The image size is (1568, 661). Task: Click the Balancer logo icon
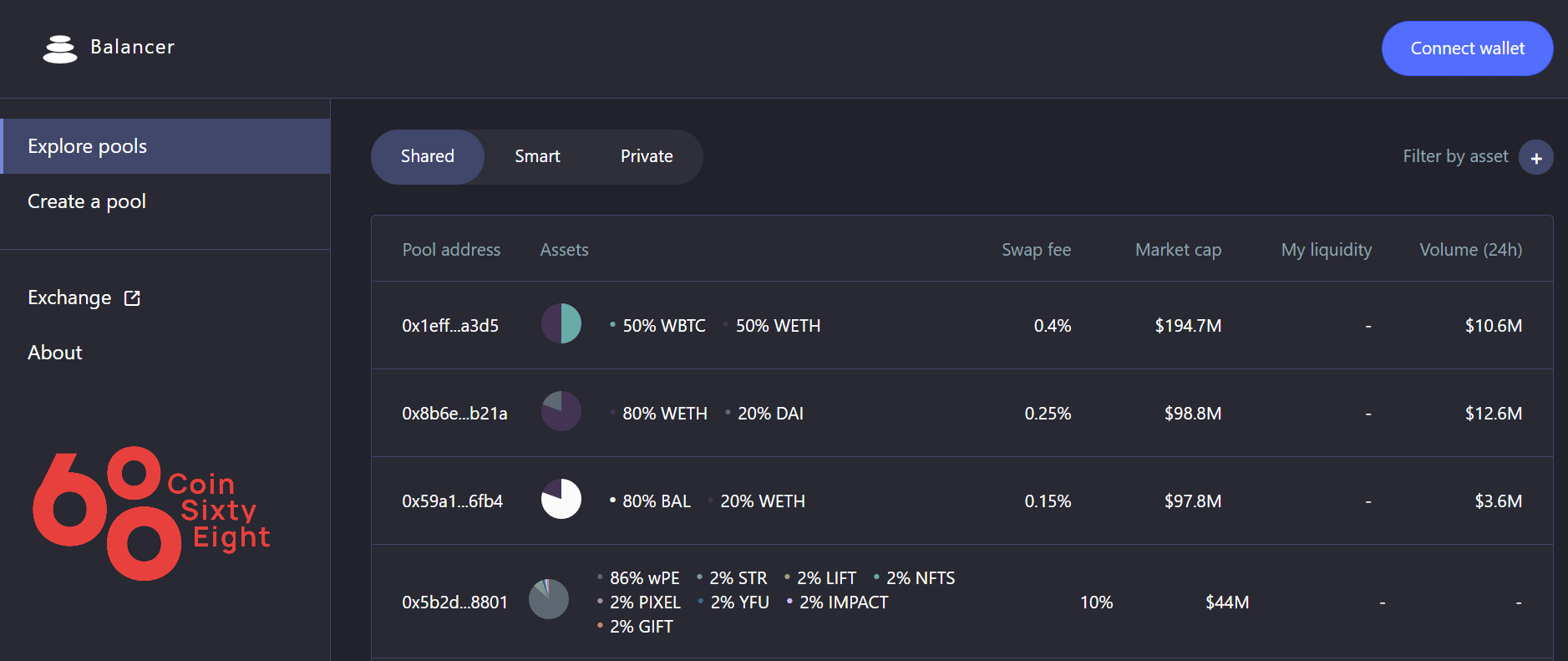click(60, 49)
